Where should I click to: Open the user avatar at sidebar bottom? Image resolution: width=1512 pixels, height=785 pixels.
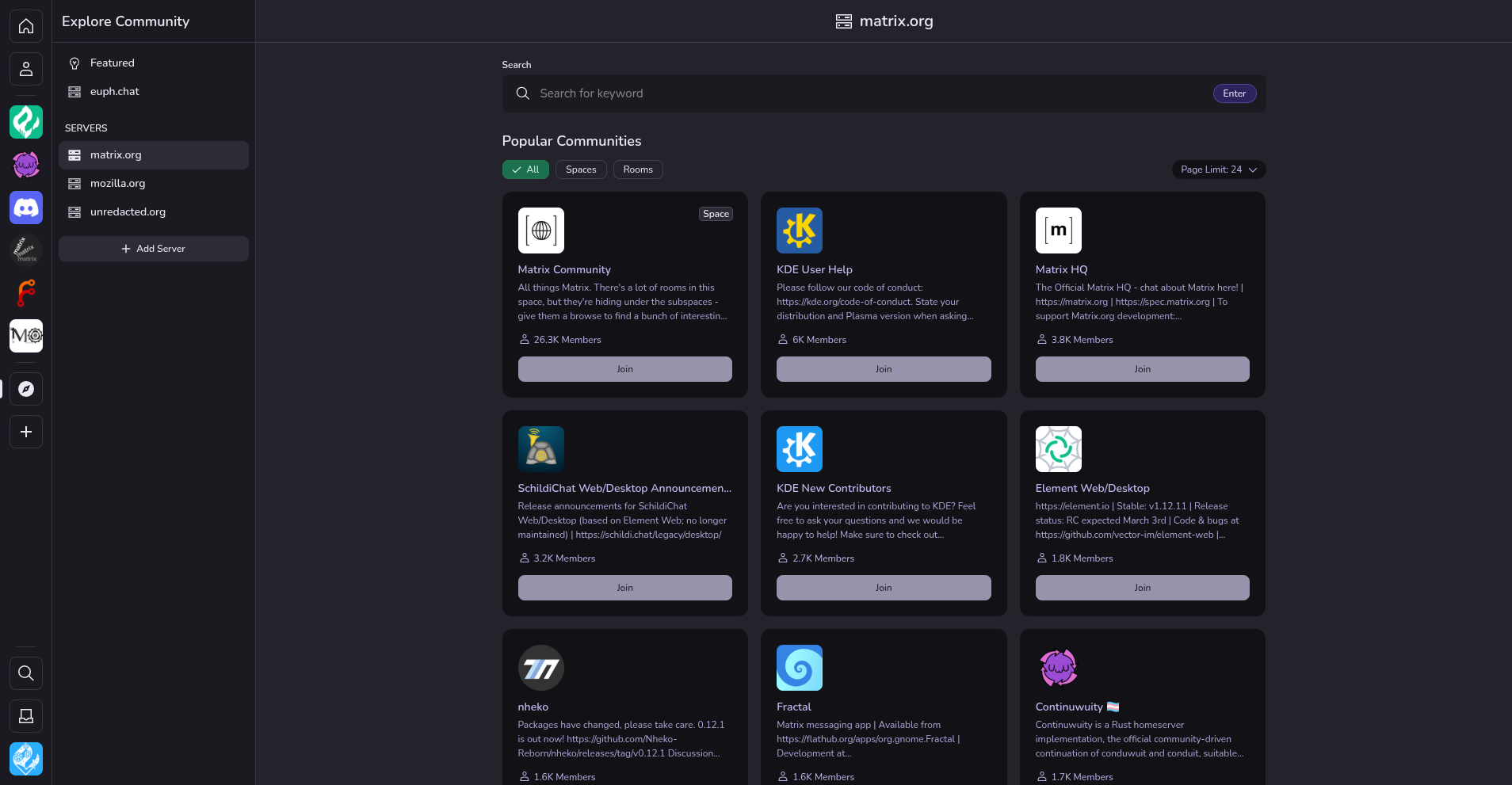[x=26, y=759]
